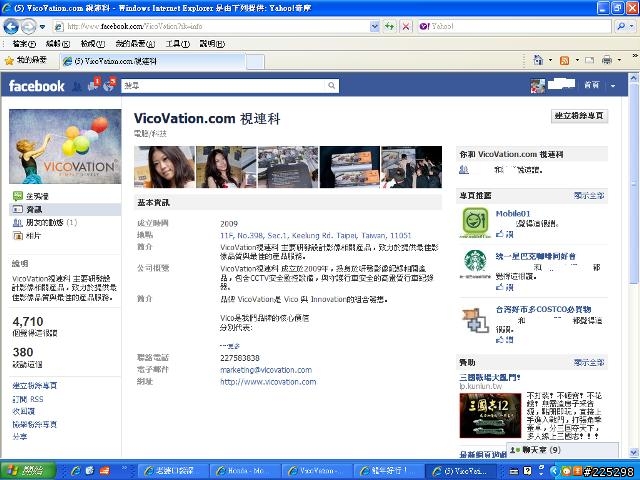Open the first photo thumbnail of woman
The image size is (640, 480).
(x=164, y=167)
